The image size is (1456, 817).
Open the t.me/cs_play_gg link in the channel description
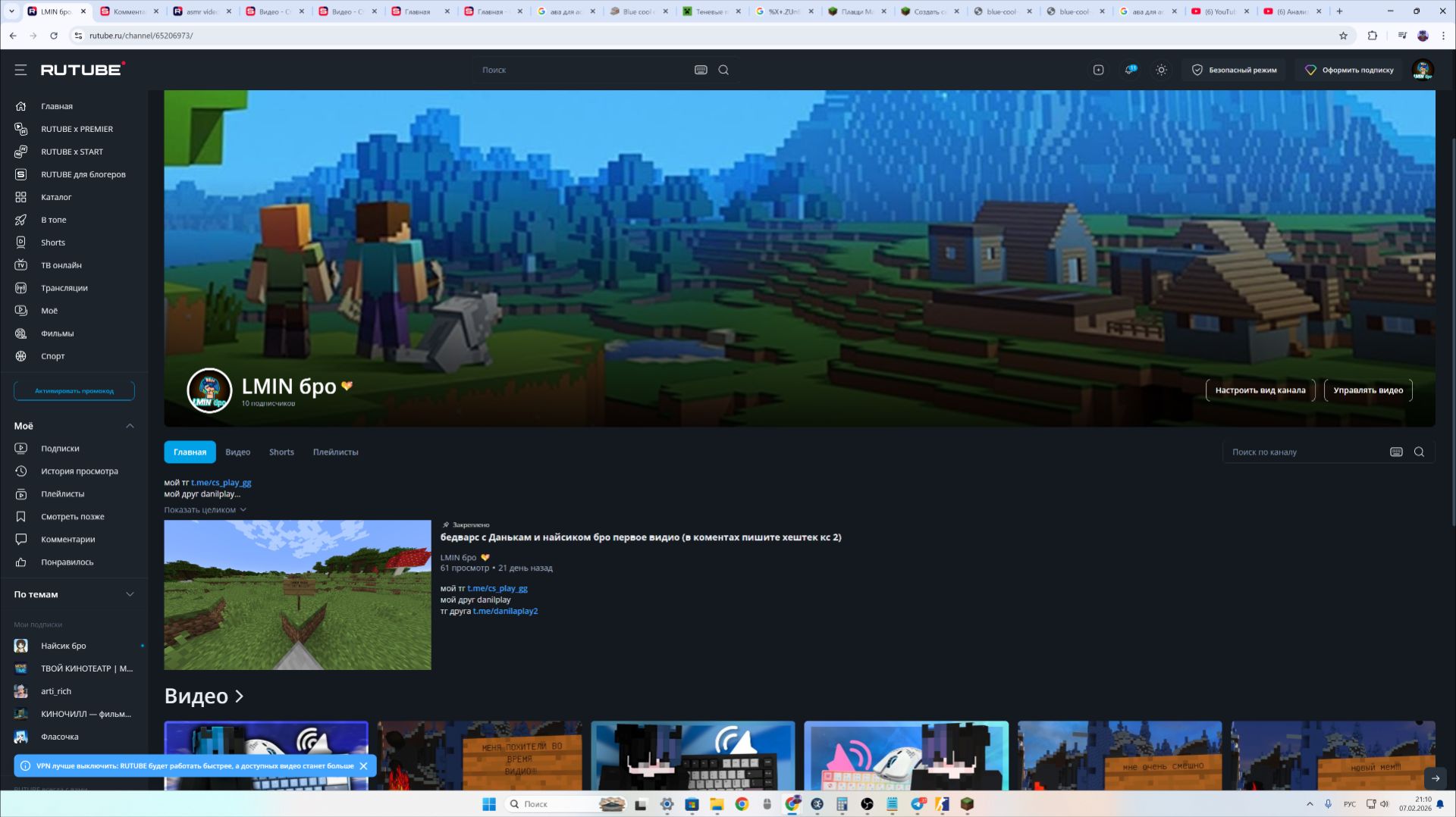click(x=221, y=483)
